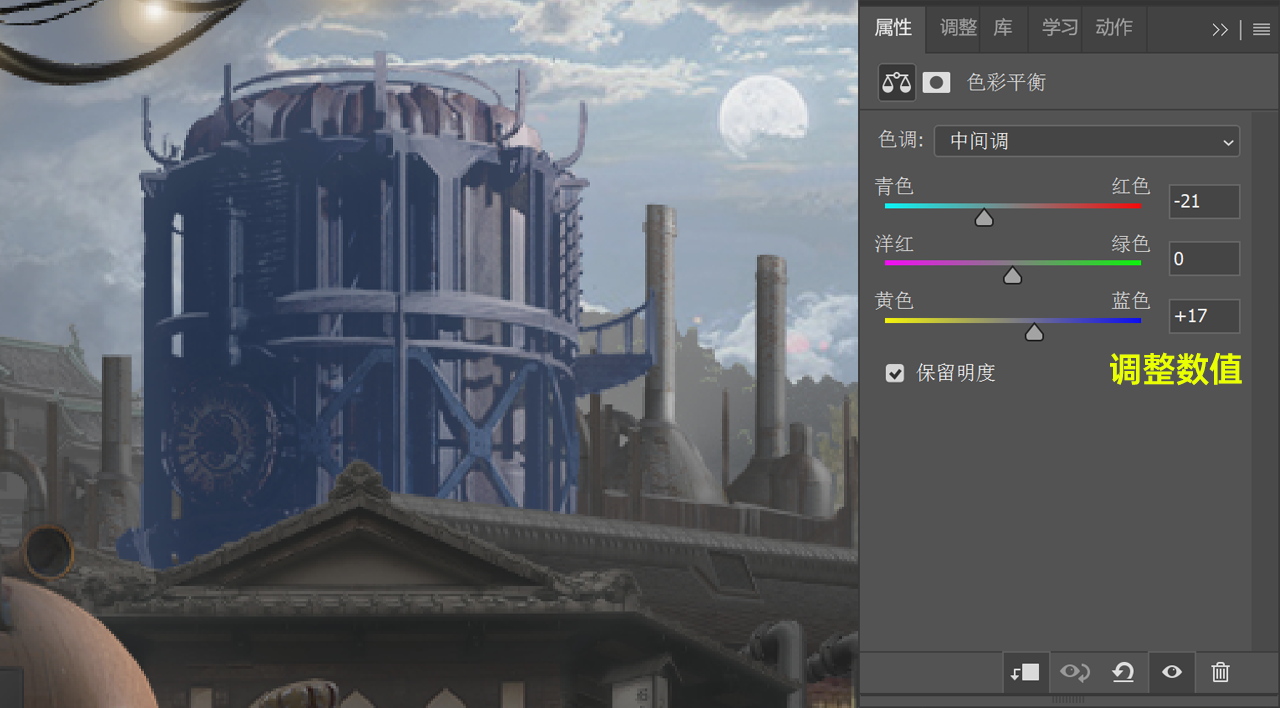Toggle layer visibility eye icon
This screenshot has width=1280, height=708.
[1172, 672]
